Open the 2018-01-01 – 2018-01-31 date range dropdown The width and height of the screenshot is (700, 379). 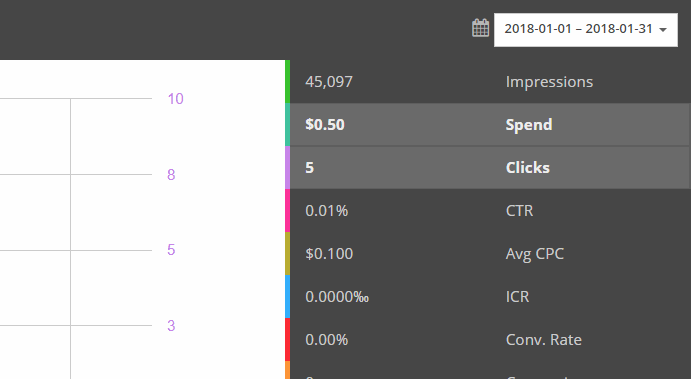586,29
